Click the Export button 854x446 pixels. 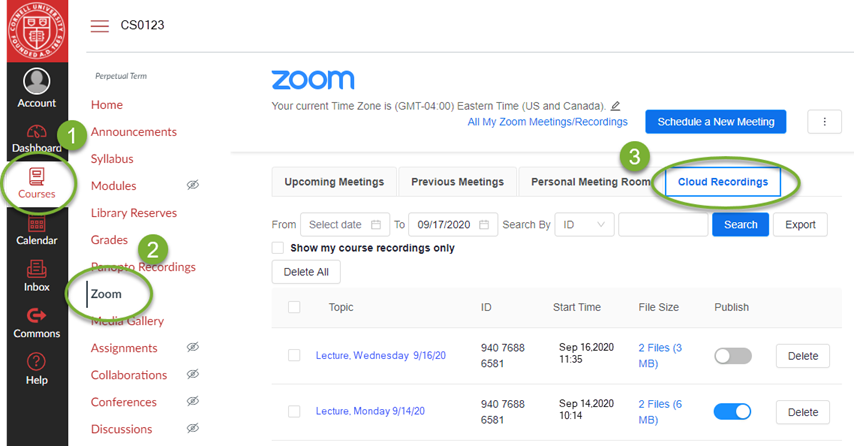(x=800, y=224)
